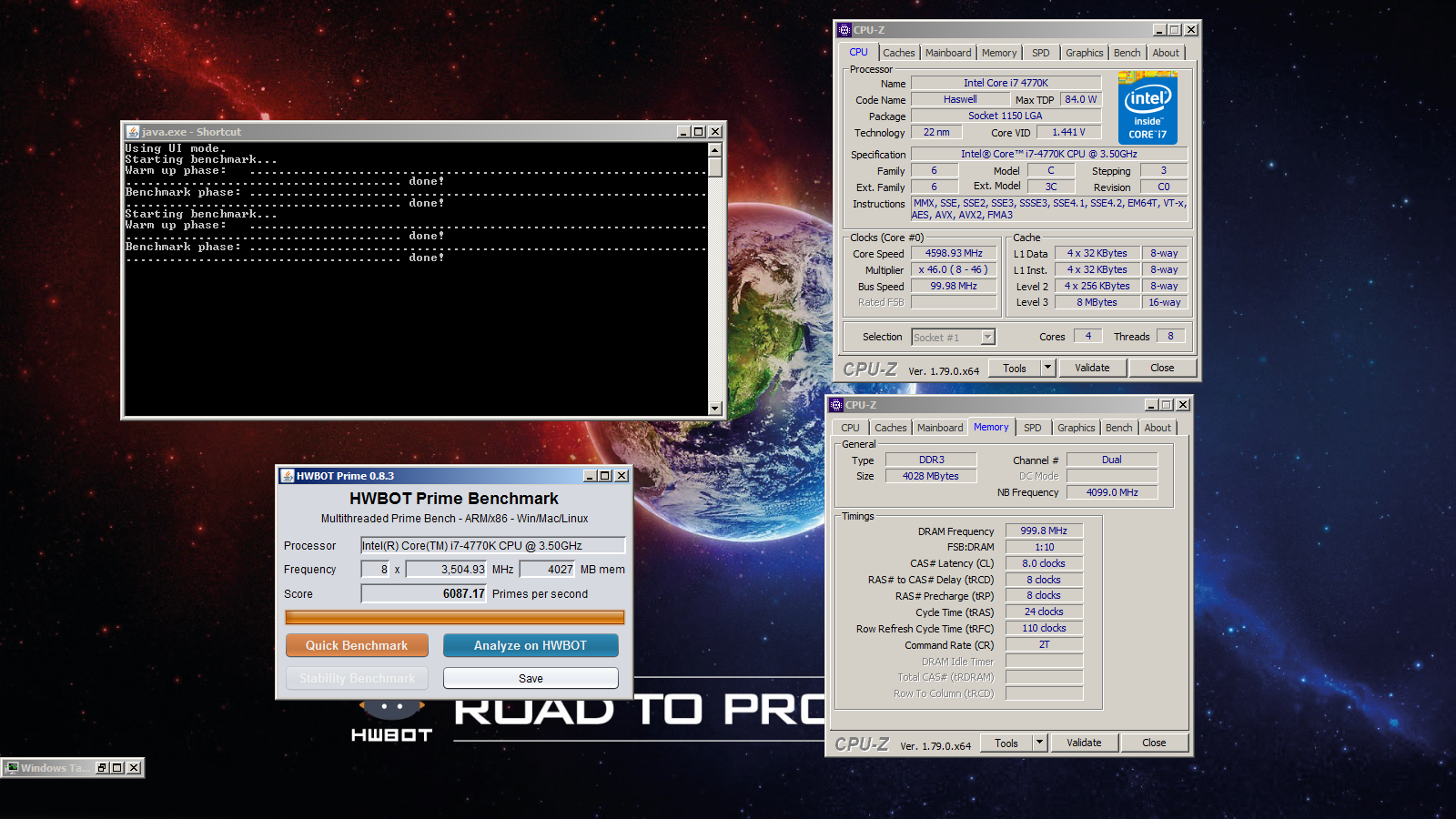Open Graphics tab in top CPU-Z
Viewport: 1456px width, 819px height.
pos(1085,53)
